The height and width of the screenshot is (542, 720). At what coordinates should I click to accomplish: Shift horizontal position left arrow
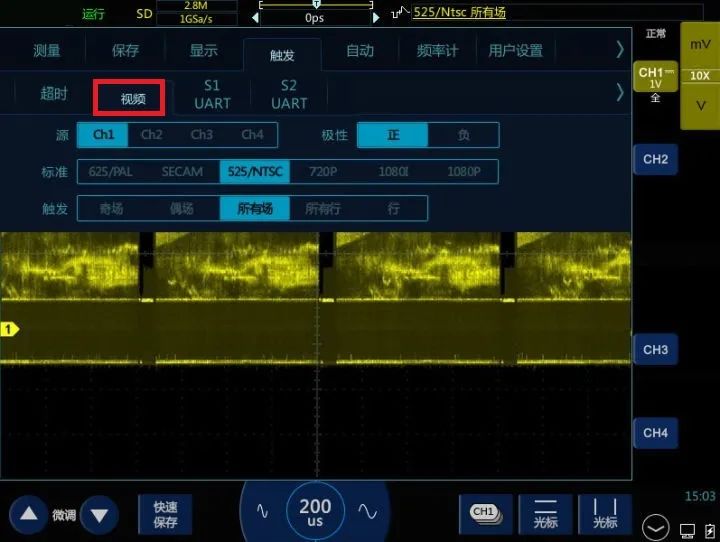255,18
